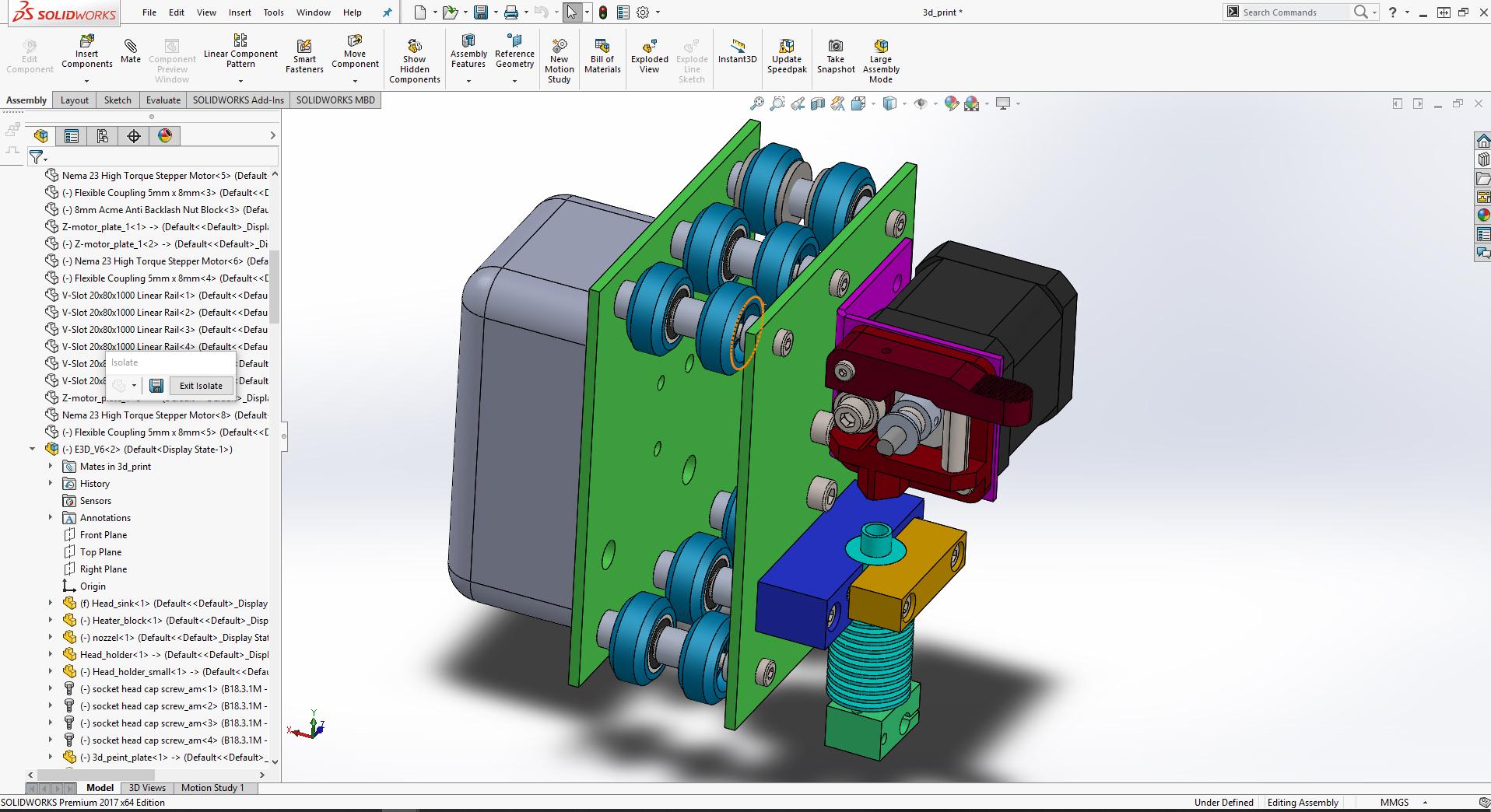
Task: Take Snapshot of the assembly
Action: coord(836,56)
